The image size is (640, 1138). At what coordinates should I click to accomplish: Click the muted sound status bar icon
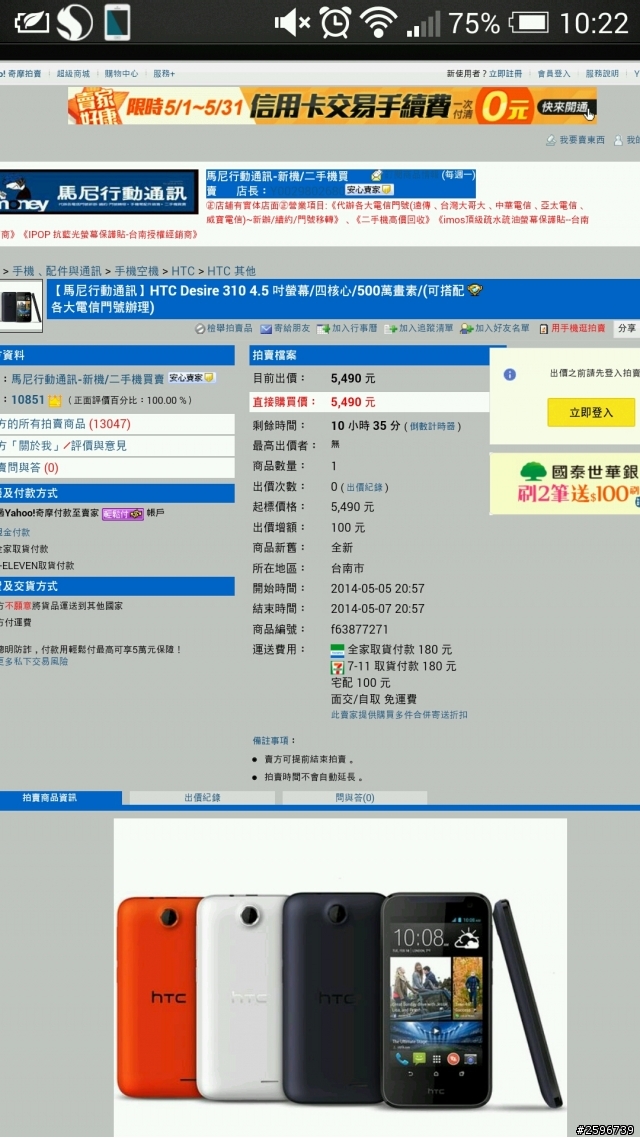tap(292, 23)
